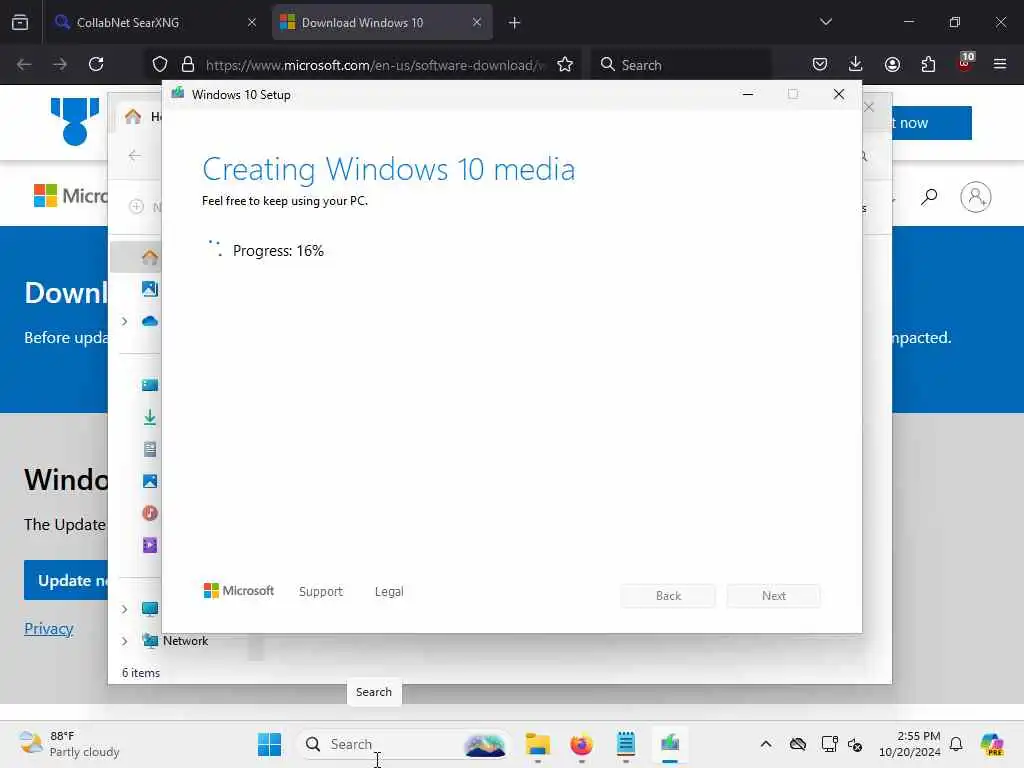Select Gallery in File Explorer sidebar
This screenshot has height=768, width=1024.
click(150, 289)
